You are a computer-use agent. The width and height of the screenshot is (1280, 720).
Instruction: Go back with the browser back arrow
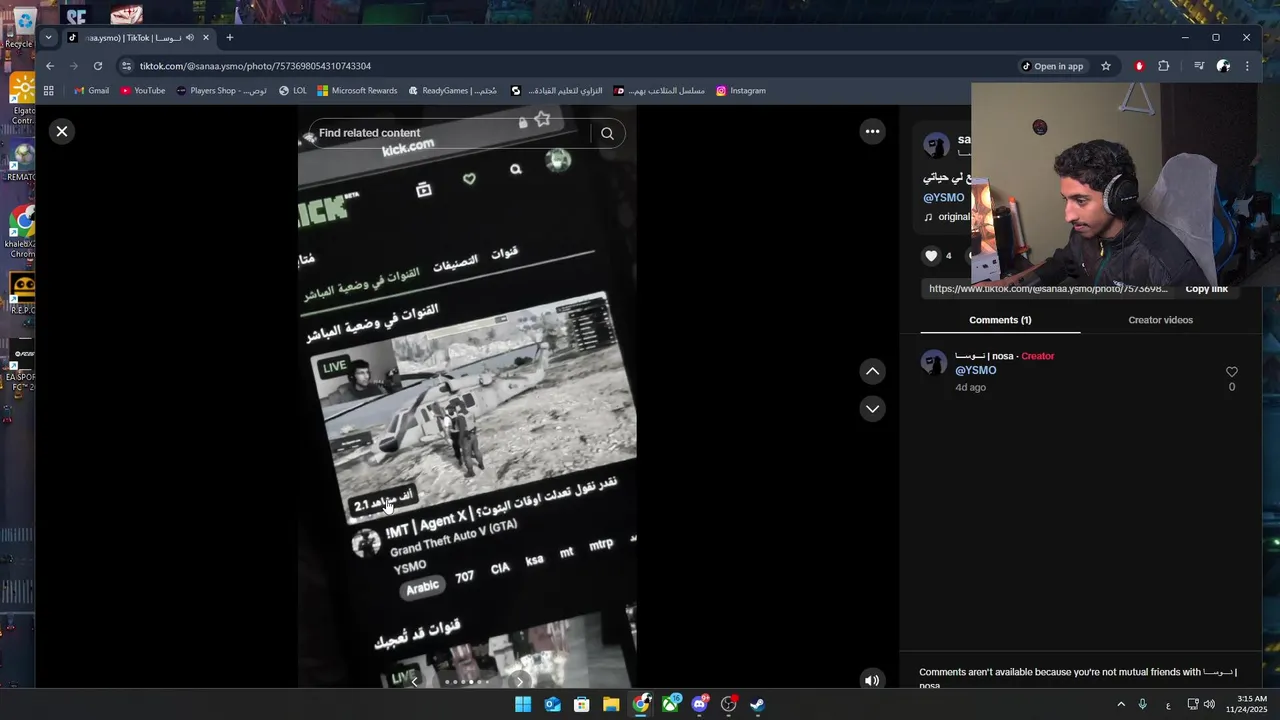(x=50, y=66)
